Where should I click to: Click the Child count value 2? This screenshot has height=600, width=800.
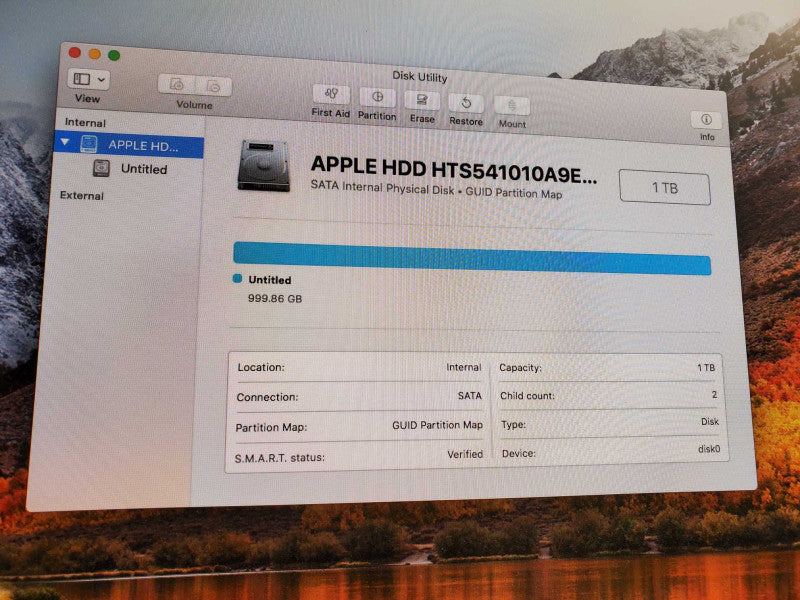714,394
